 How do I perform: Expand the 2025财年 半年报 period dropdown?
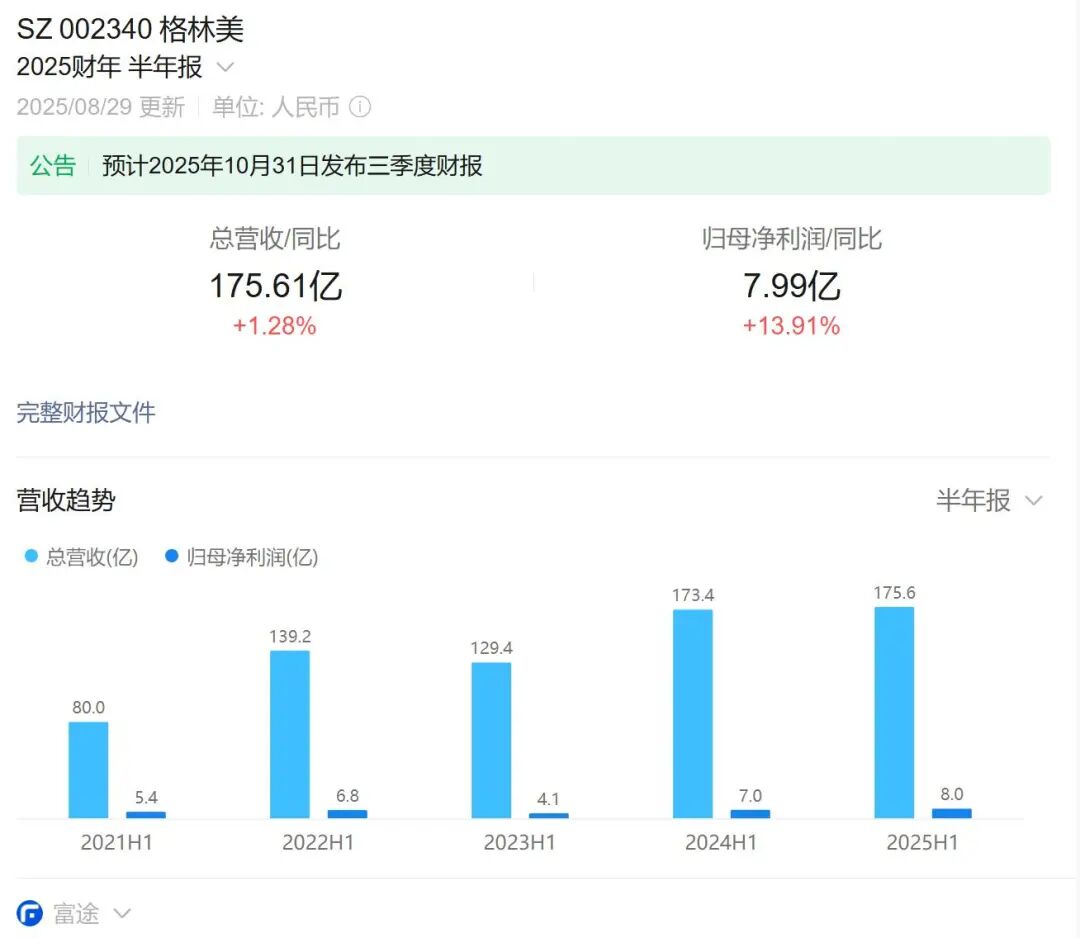pyautogui.click(x=226, y=67)
